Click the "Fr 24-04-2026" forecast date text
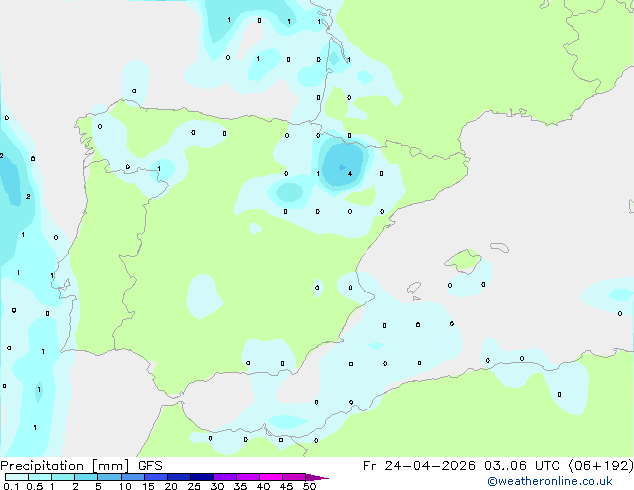The width and height of the screenshot is (634, 490). pos(419,466)
